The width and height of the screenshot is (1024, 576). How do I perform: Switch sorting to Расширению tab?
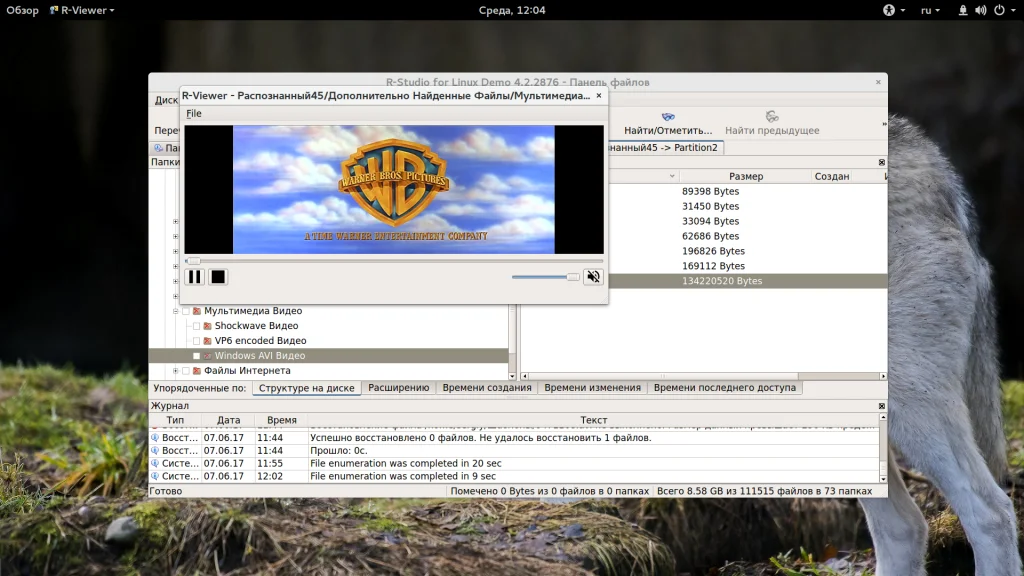pos(398,388)
